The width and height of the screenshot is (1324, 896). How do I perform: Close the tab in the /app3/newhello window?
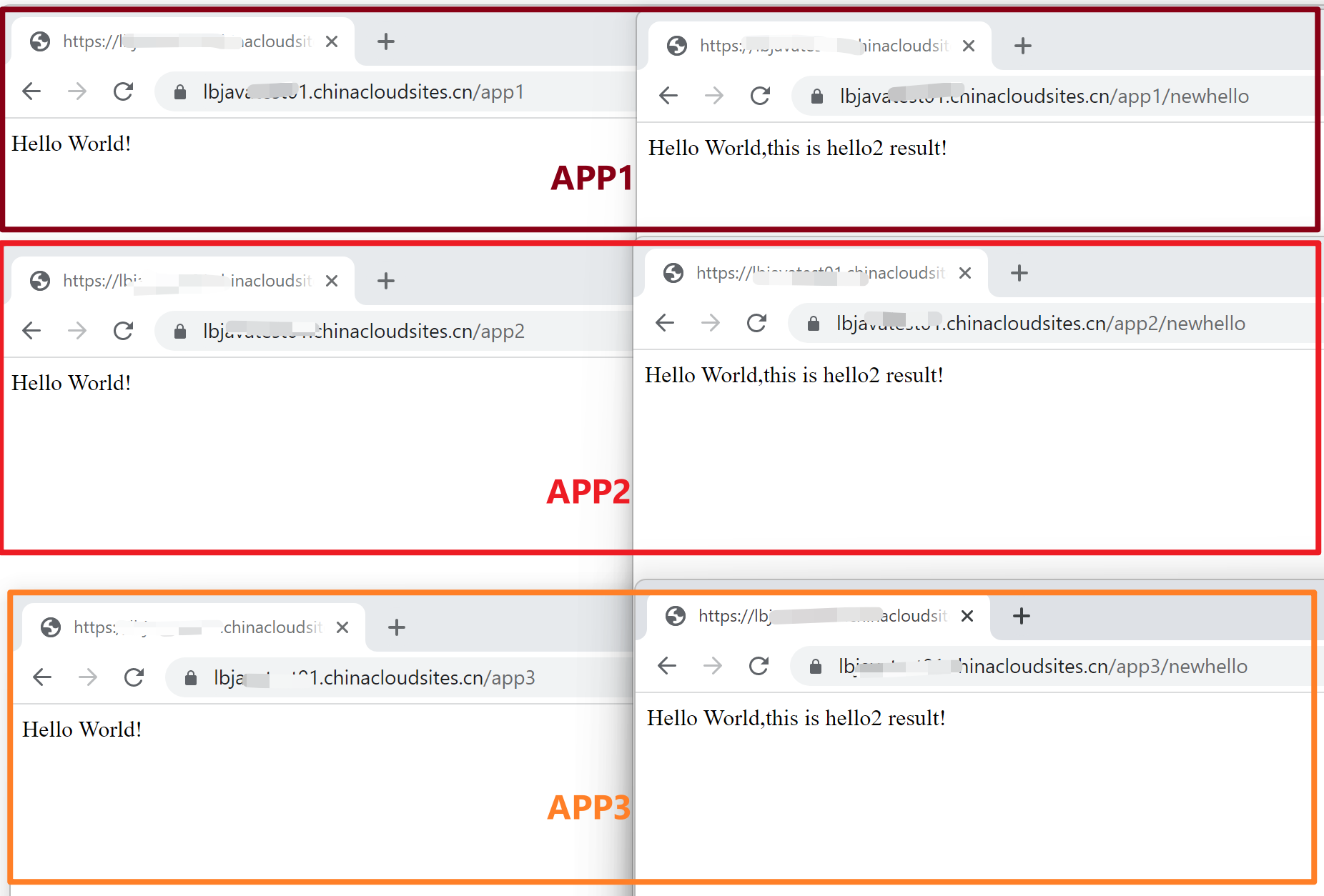[967, 616]
